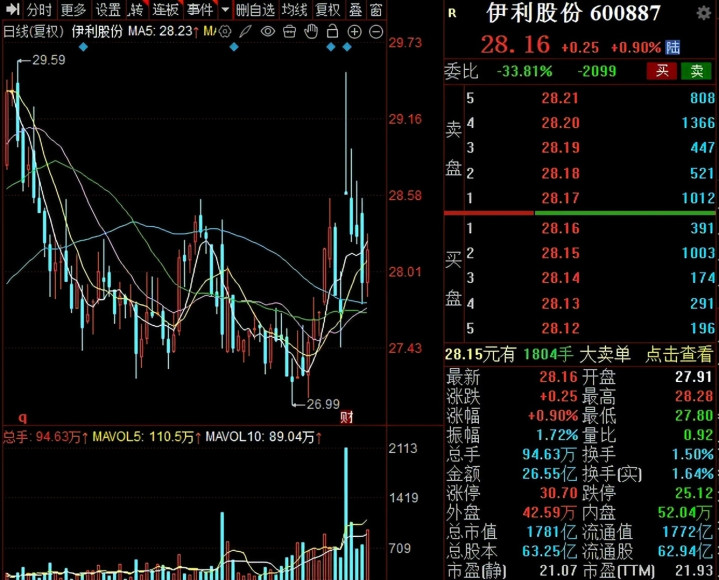Click the 叠 overlay button
Viewport: 719px width, 580px height.
356,9
